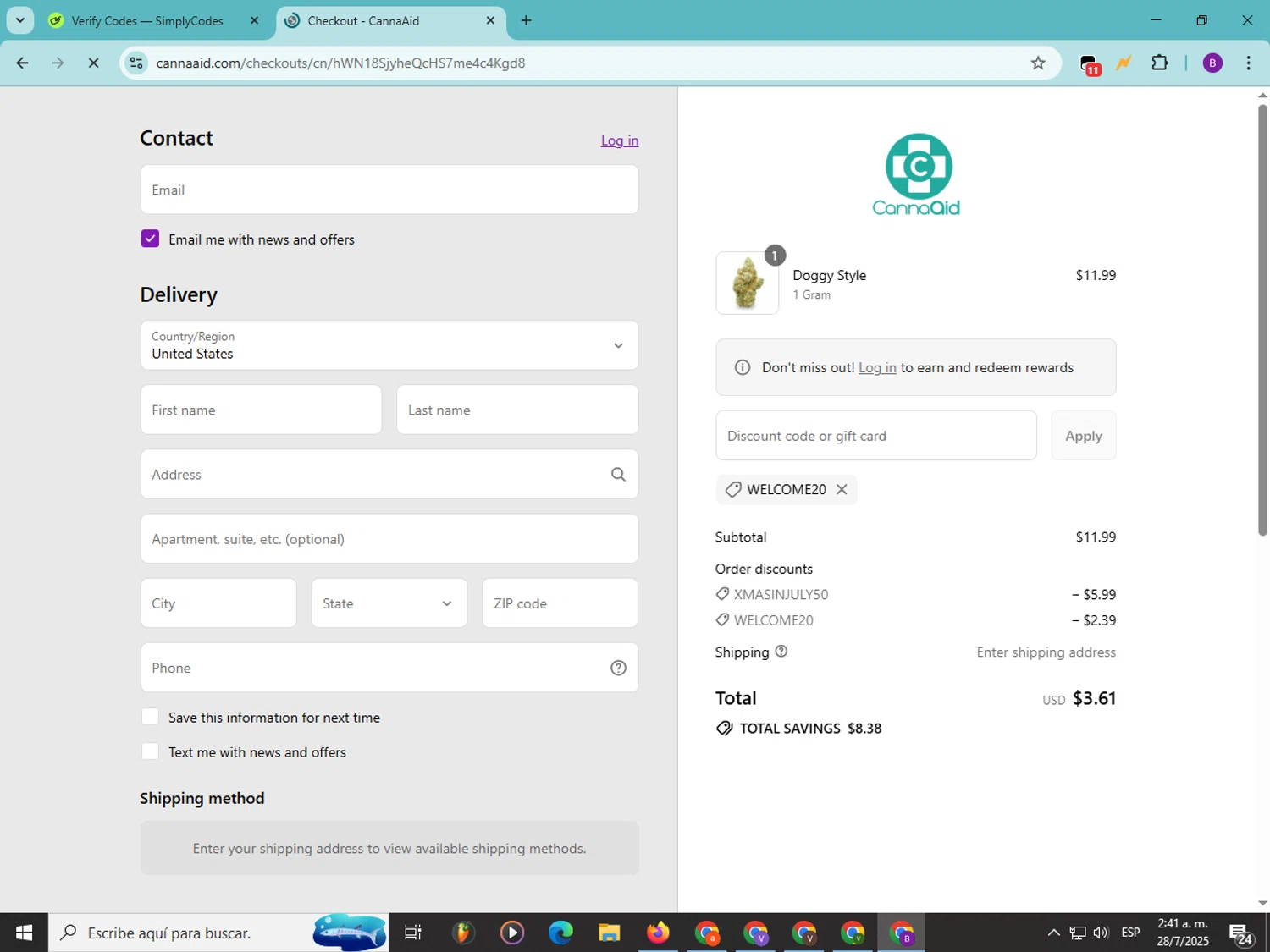
Task: Open Chrome three-dot menu
Action: pos(1249,63)
